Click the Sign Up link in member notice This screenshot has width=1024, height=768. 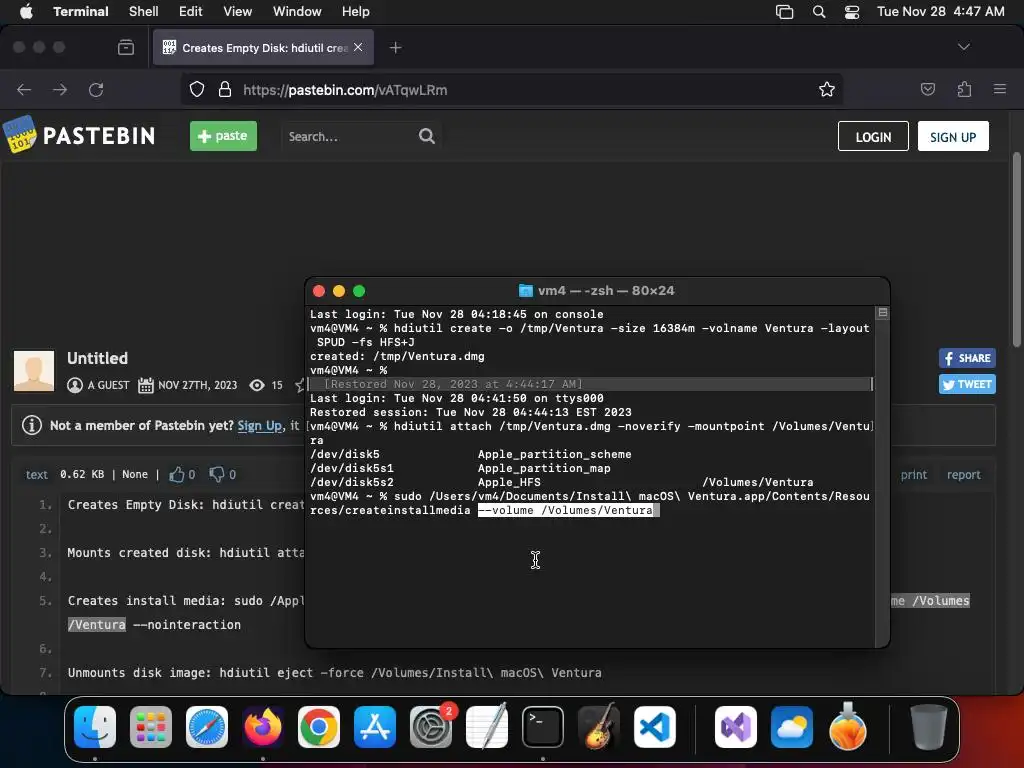click(x=259, y=426)
